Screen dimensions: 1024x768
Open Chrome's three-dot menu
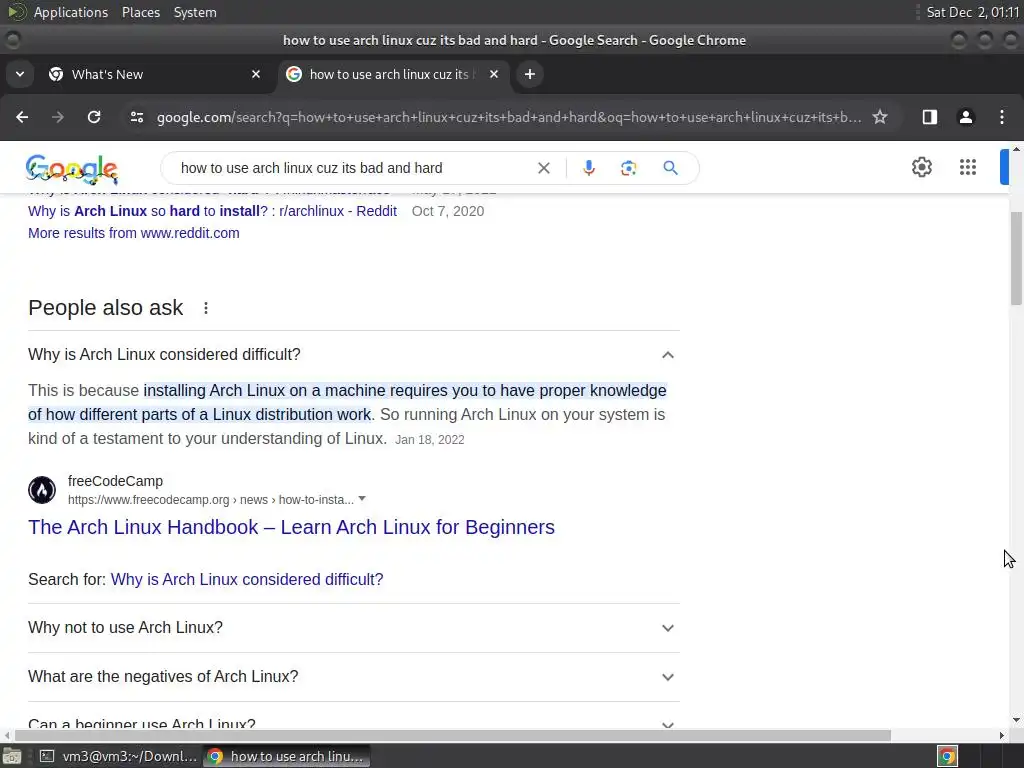[1002, 117]
